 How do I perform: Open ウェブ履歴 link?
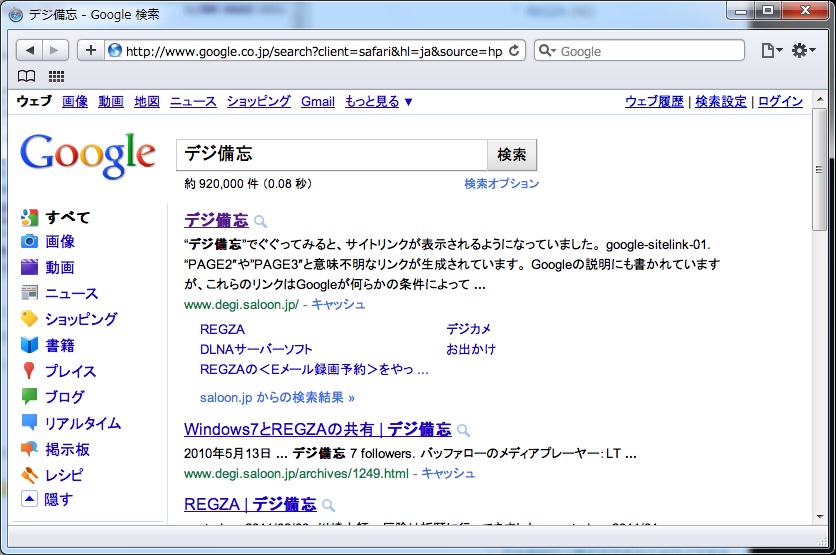(x=654, y=101)
